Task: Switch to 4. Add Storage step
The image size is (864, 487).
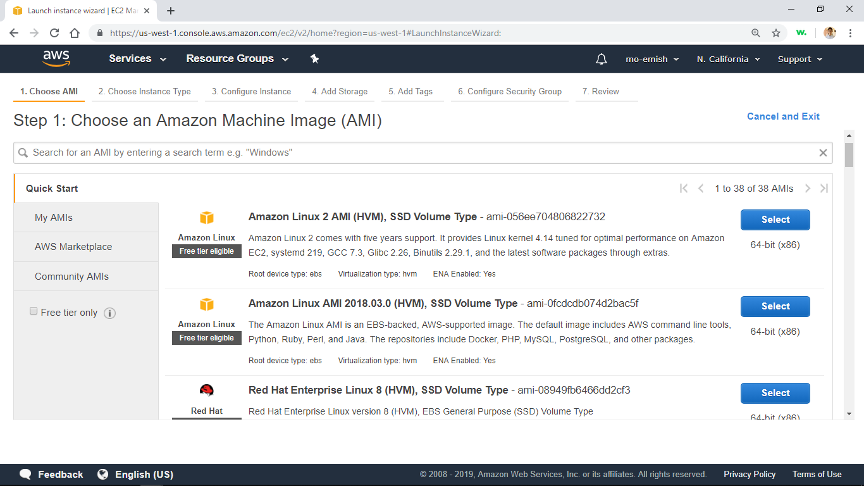Action: click(x=339, y=91)
